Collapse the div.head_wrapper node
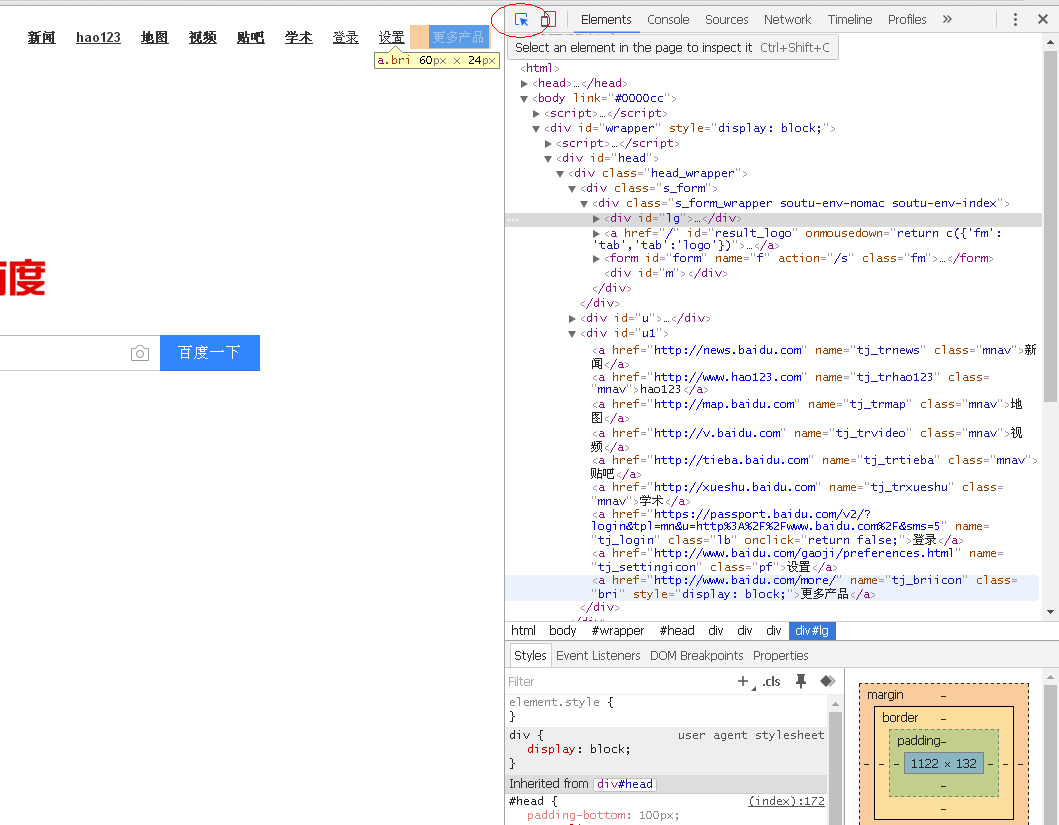The image size is (1059, 825). pyautogui.click(x=560, y=174)
